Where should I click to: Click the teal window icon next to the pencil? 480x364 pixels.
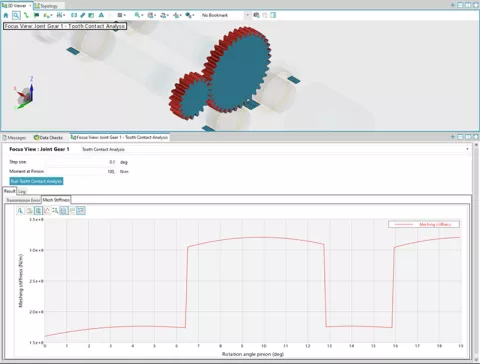click(91, 15)
